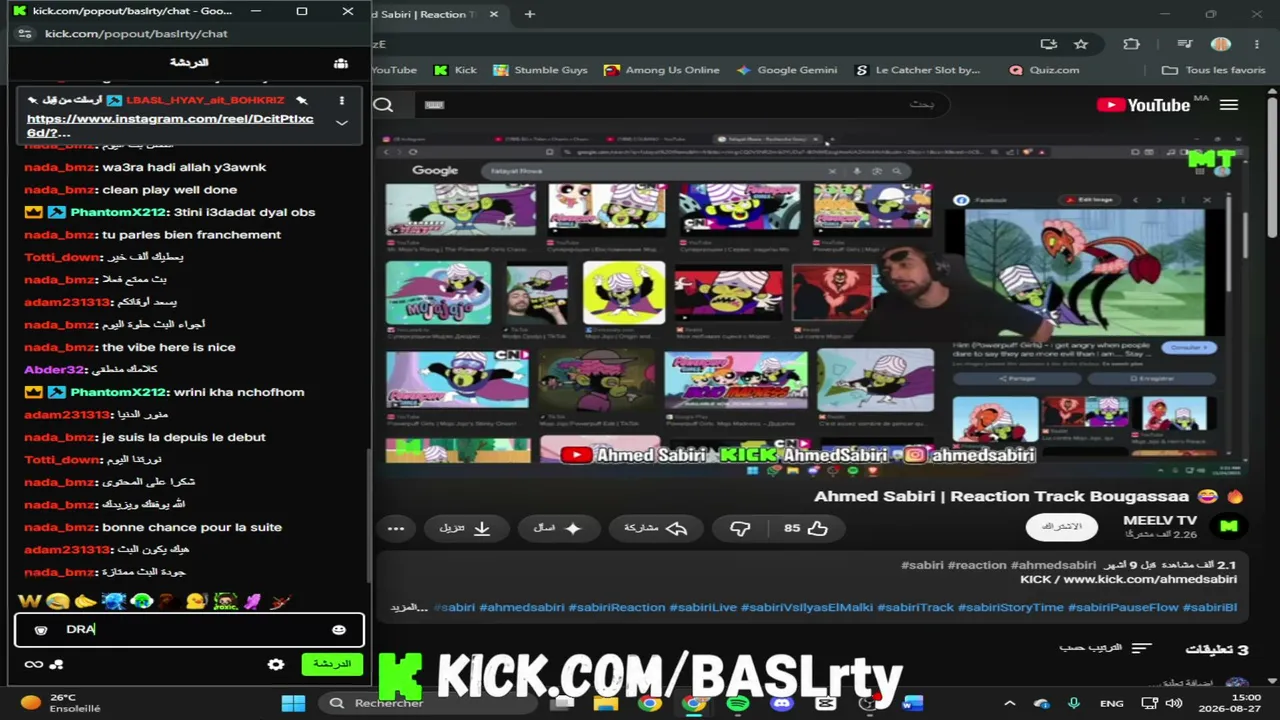Open the weather widget showing 26°C
This screenshot has height=720, width=1280.
point(60,703)
